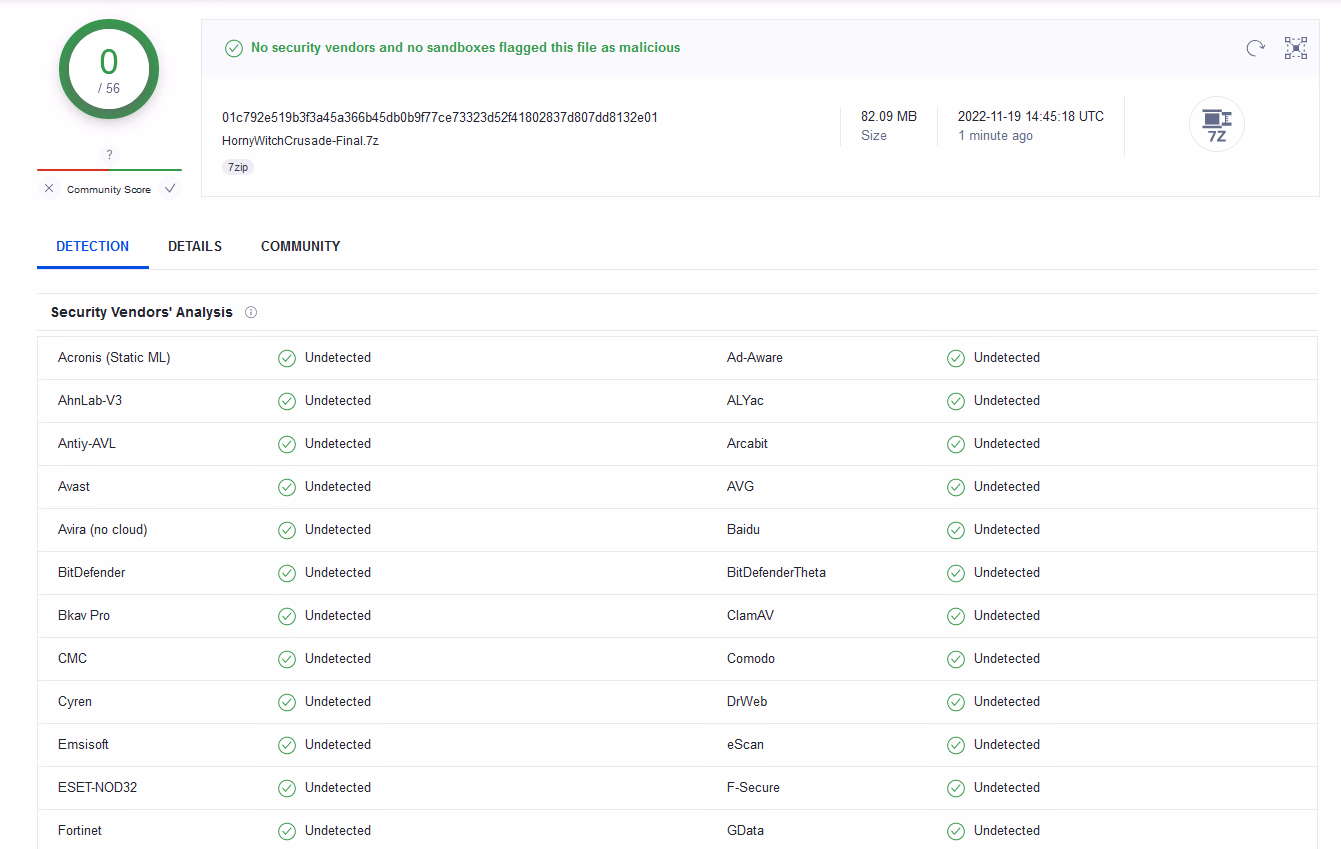
Task: Click the check icon for Ad-Aware
Action: coord(956,358)
